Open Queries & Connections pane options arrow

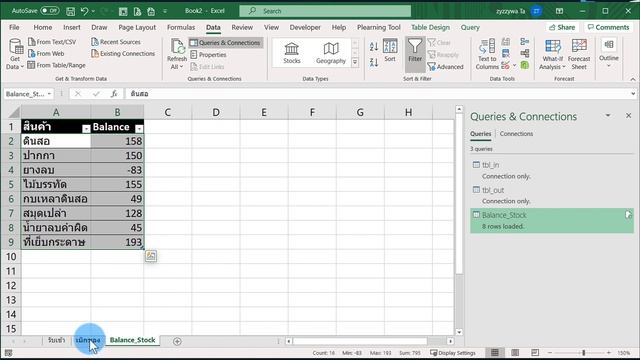pos(608,116)
